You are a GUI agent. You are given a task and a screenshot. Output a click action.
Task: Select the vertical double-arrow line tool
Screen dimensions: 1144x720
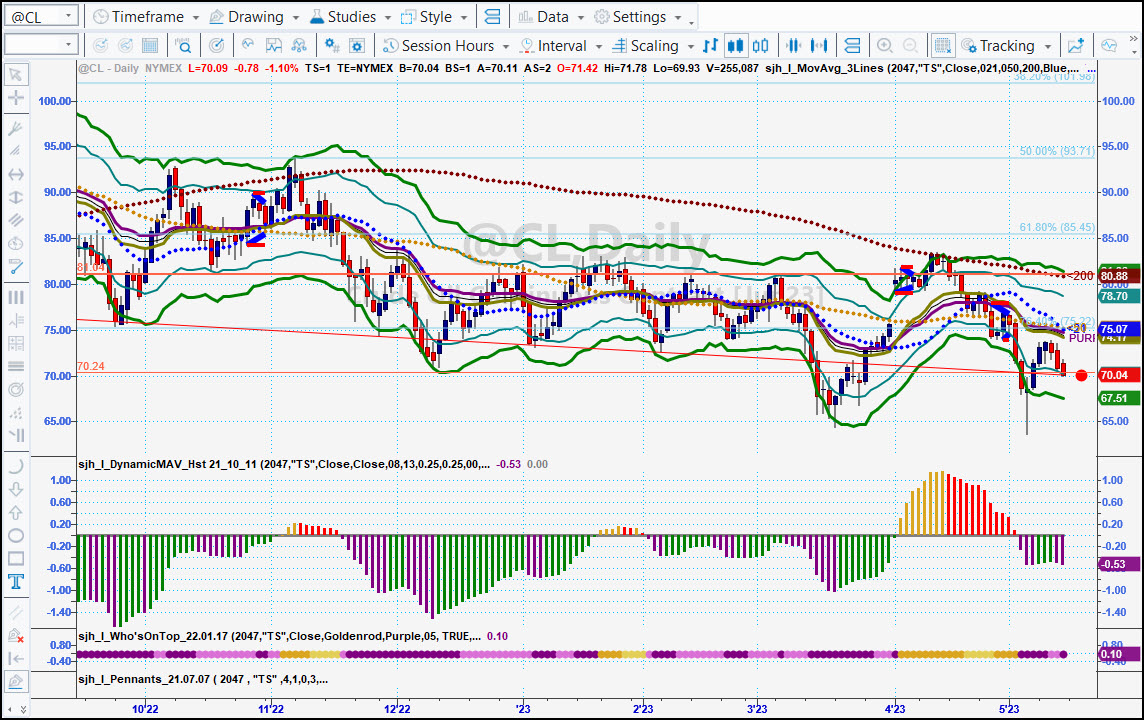[x=16, y=197]
